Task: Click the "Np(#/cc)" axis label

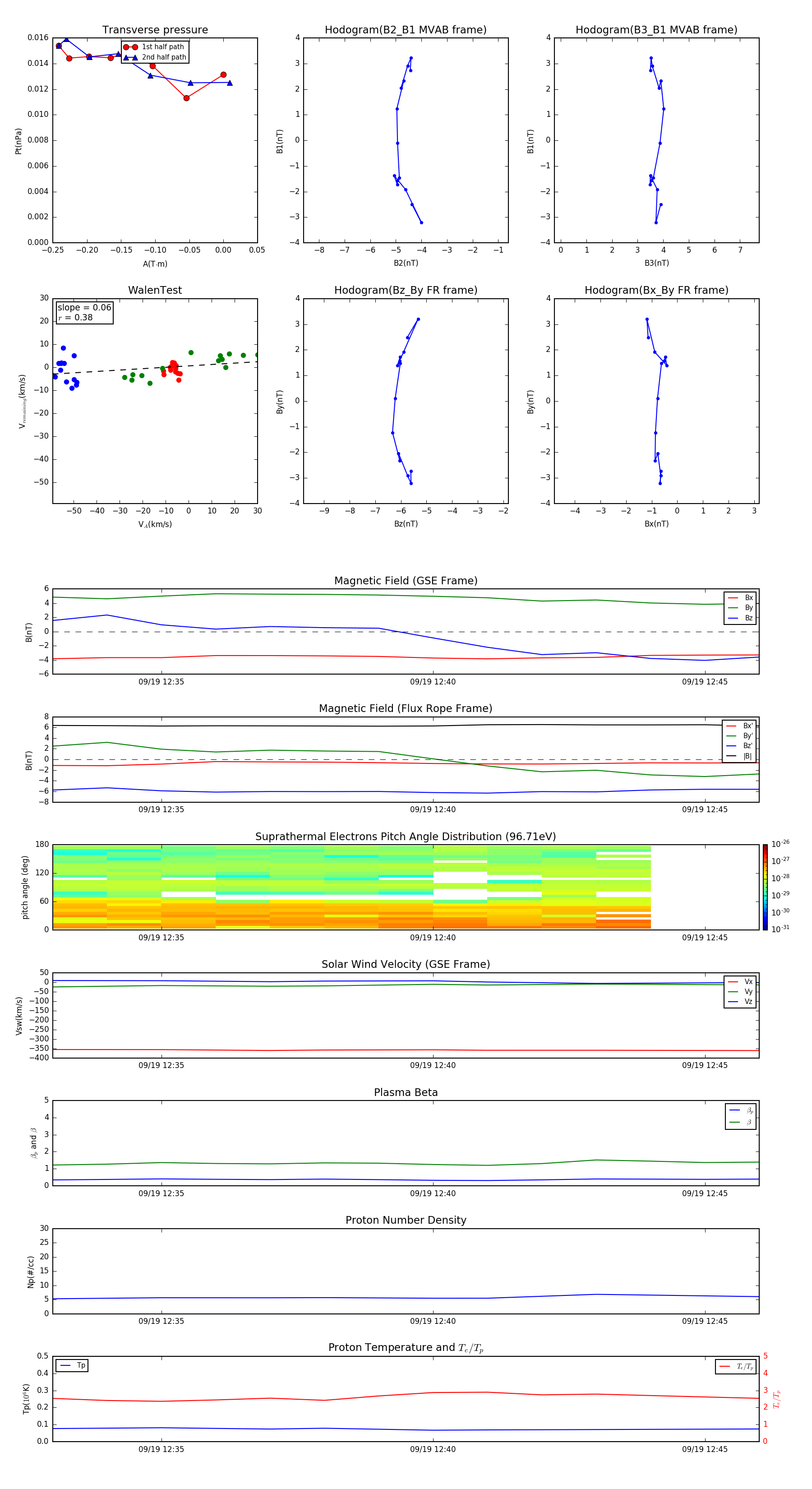Action: [31, 1272]
